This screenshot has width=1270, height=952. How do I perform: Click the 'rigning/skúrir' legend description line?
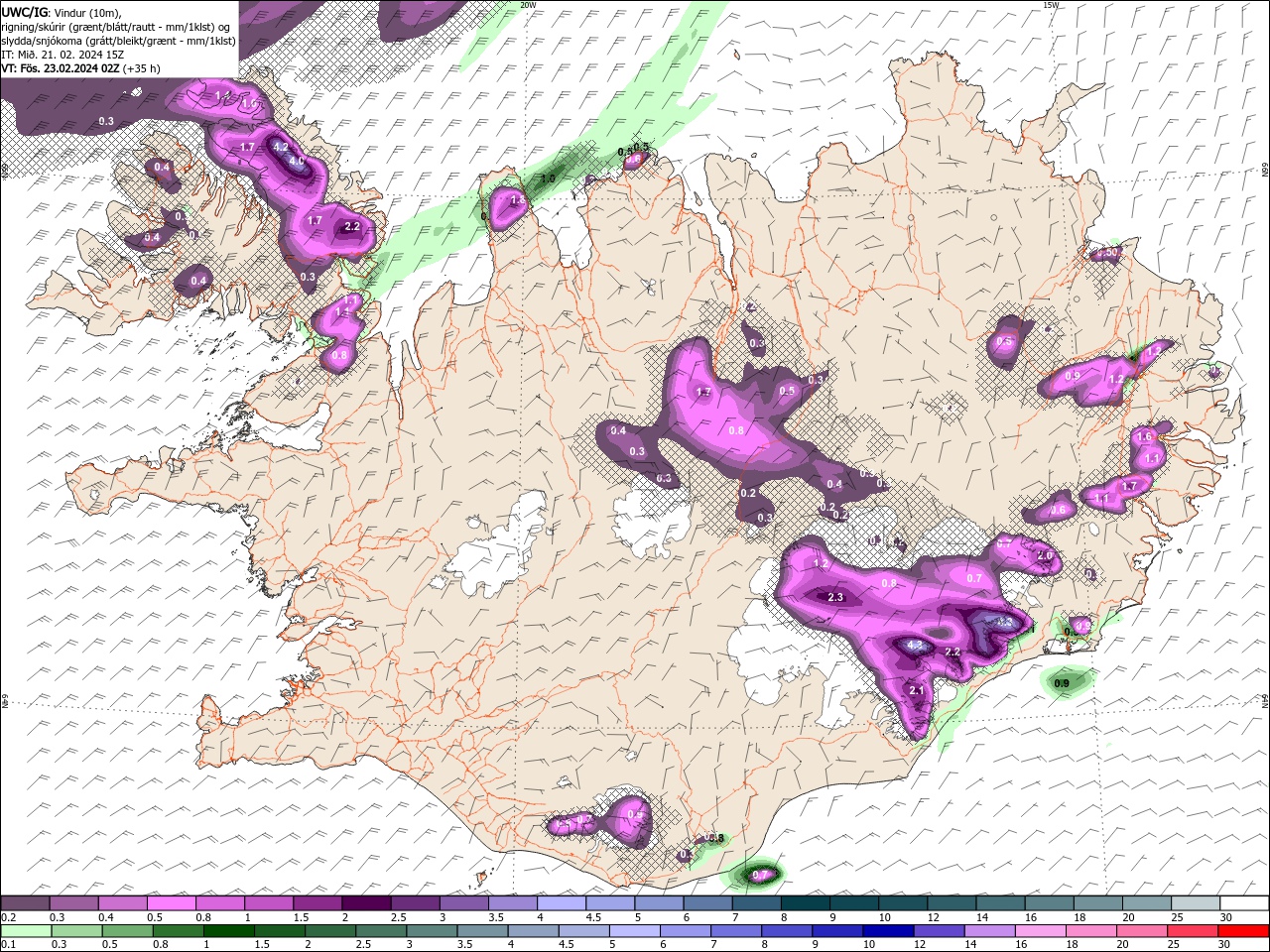(x=116, y=27)
